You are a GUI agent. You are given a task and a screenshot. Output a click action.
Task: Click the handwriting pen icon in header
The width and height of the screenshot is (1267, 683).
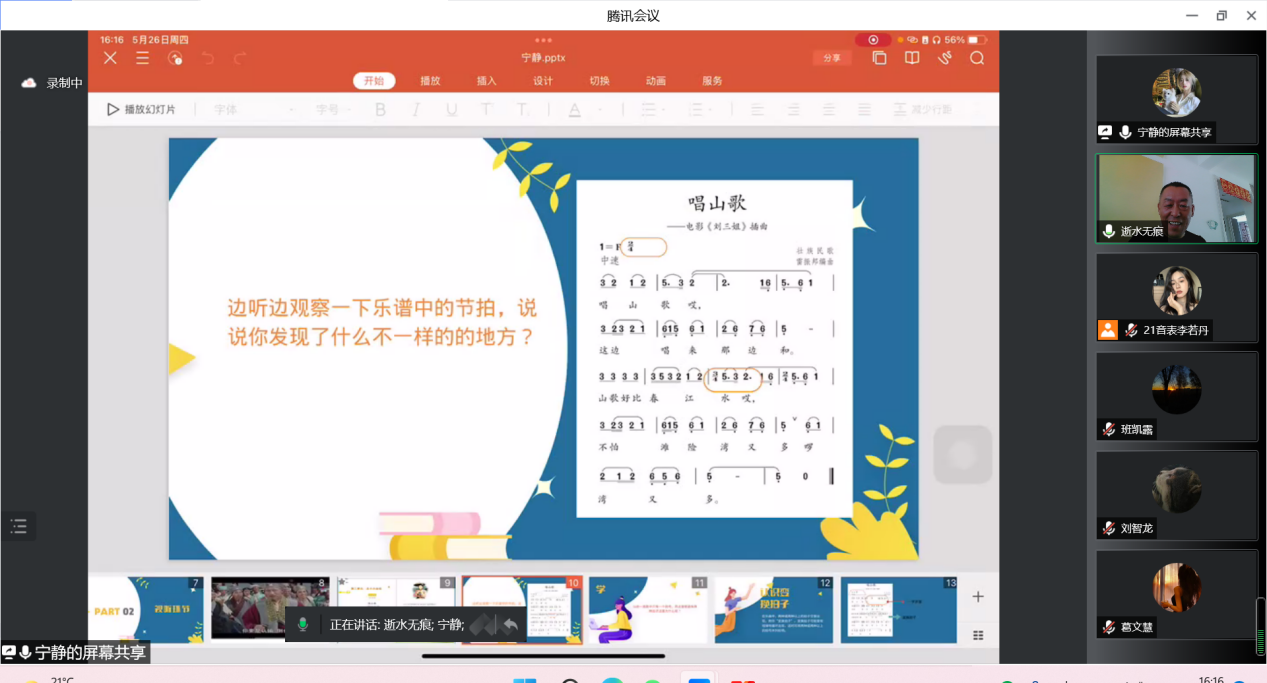[x=944, y=58]
